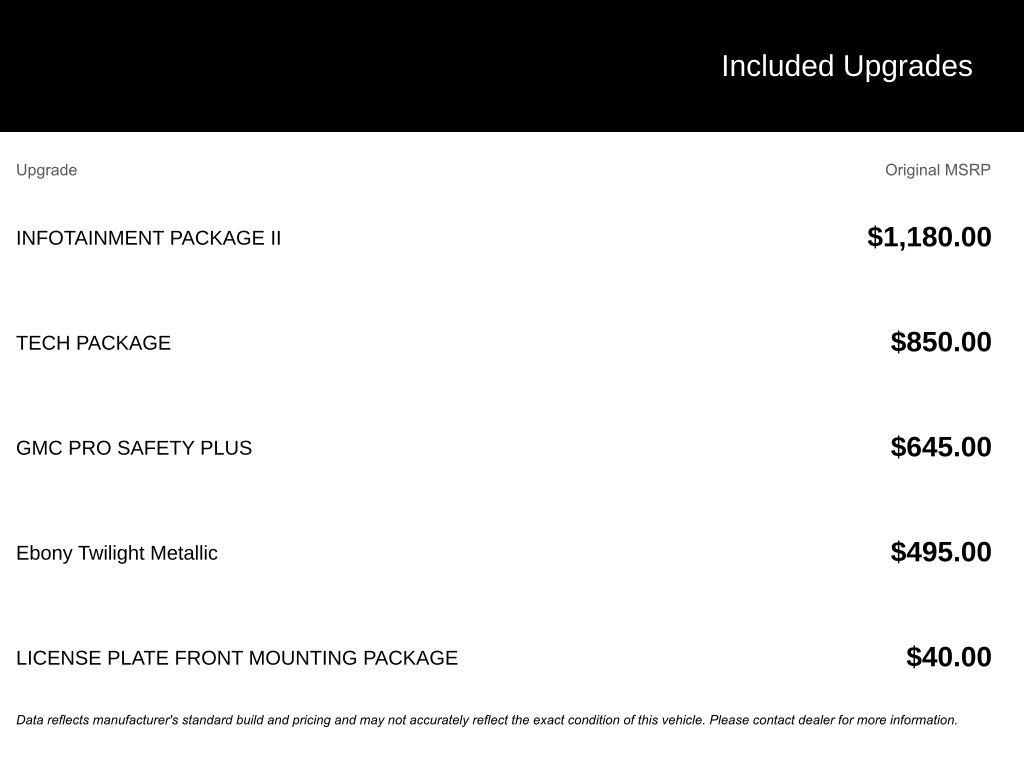Click the INFOTAINMENT PACKAGE II upgrade name

[148, 238]
